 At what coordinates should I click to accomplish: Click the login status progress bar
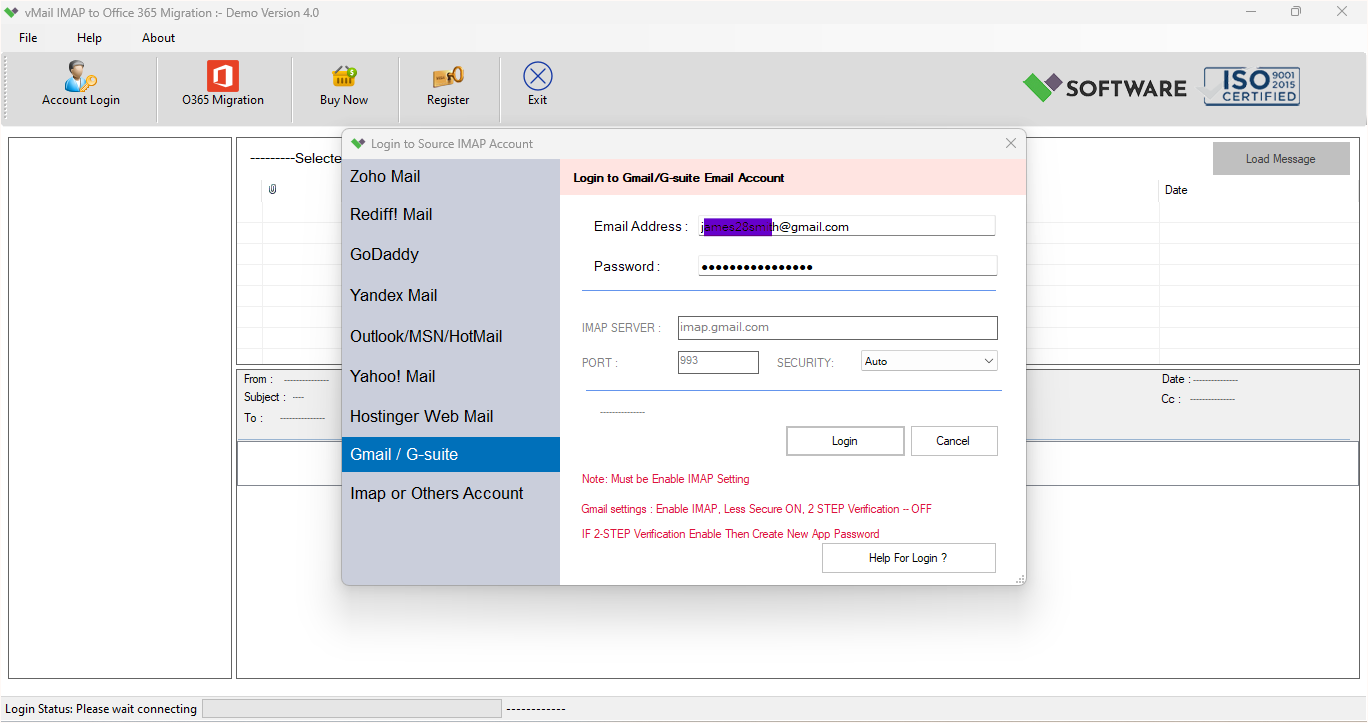[x=352, y=708]
